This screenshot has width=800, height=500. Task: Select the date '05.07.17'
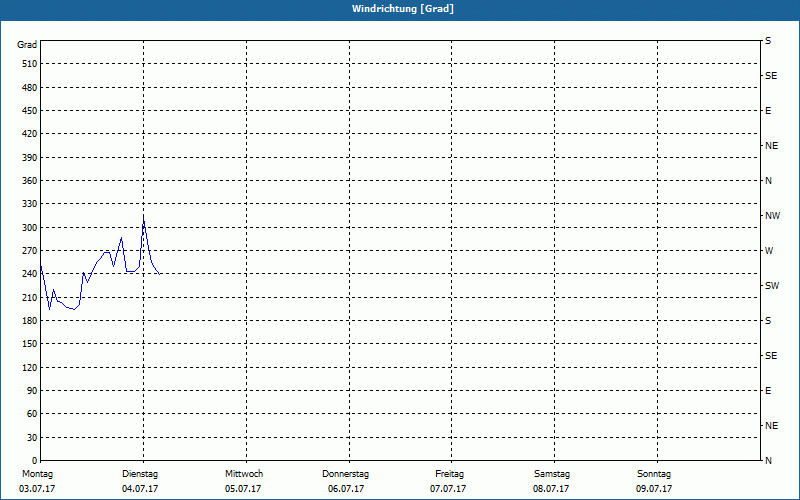tap(243, 489)
